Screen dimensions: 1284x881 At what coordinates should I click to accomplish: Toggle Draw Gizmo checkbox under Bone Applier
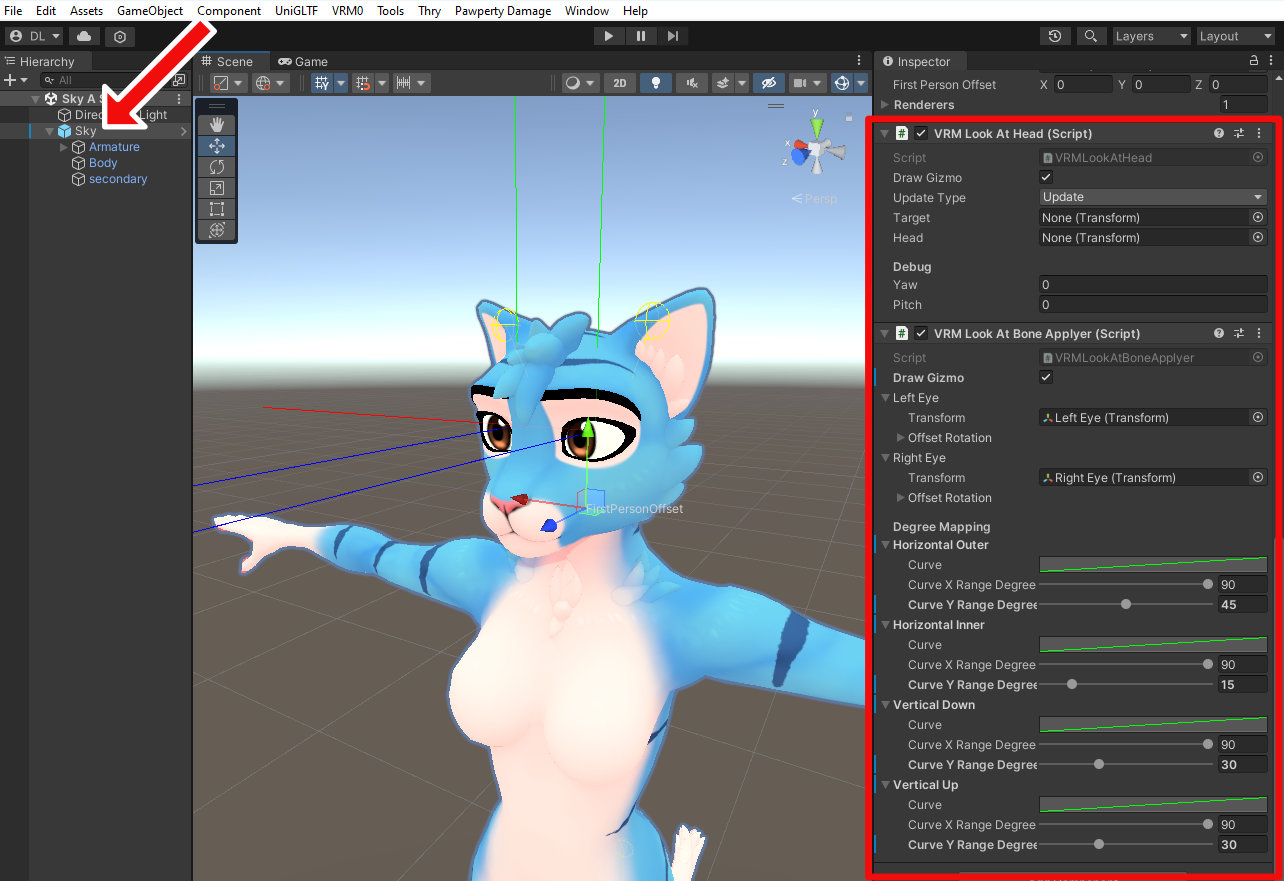click(x=1046, y=377)
